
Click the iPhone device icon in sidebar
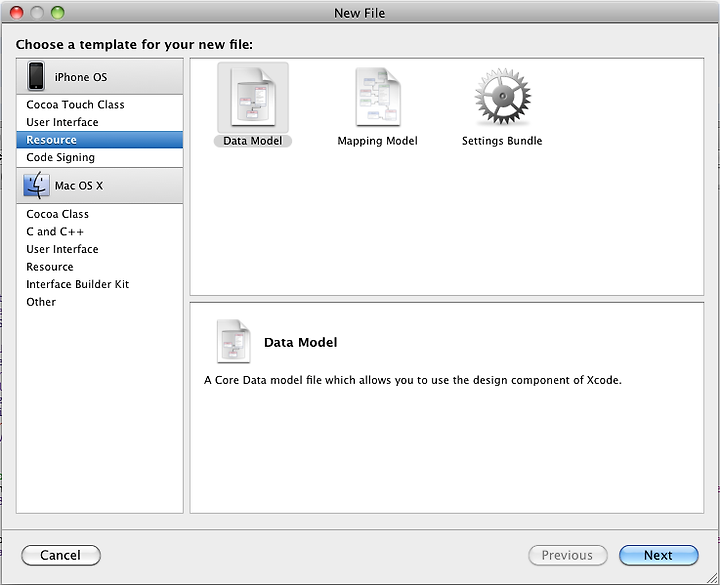[x=36, y=76]
